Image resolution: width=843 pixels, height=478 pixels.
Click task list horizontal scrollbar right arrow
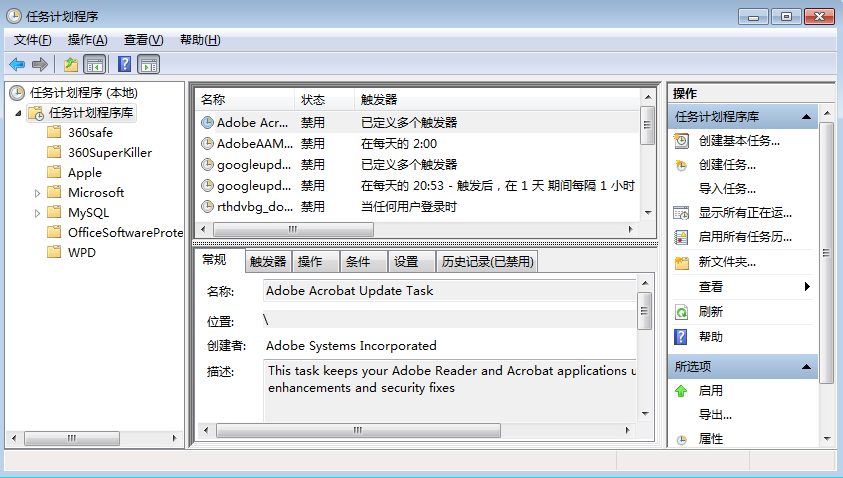[x=631, y=230]
